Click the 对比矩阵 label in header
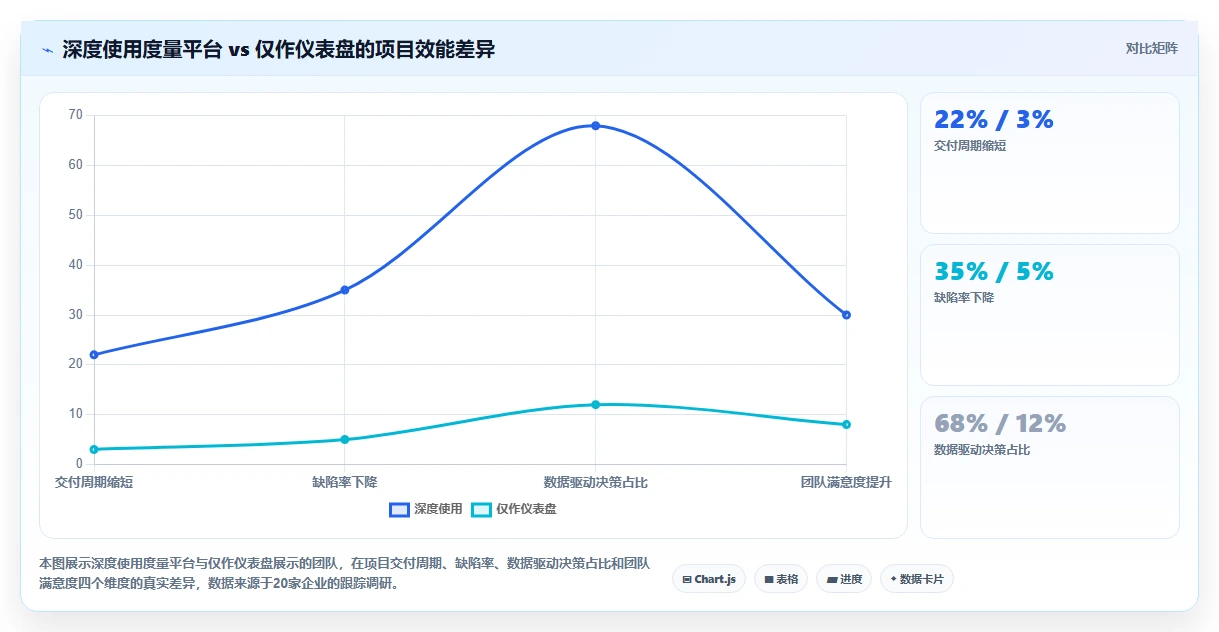The image size is (1219, 632). point(1152,48)
